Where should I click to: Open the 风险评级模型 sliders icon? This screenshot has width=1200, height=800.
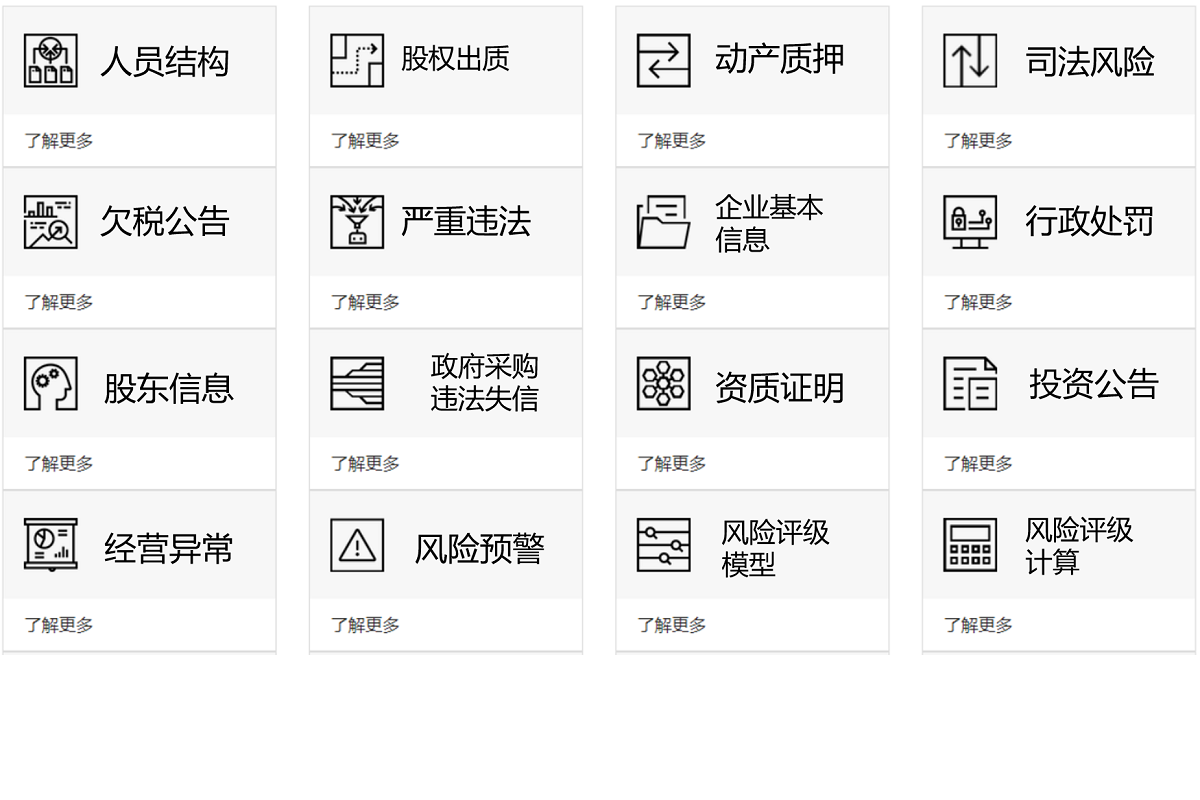click(x=662, y=545)
